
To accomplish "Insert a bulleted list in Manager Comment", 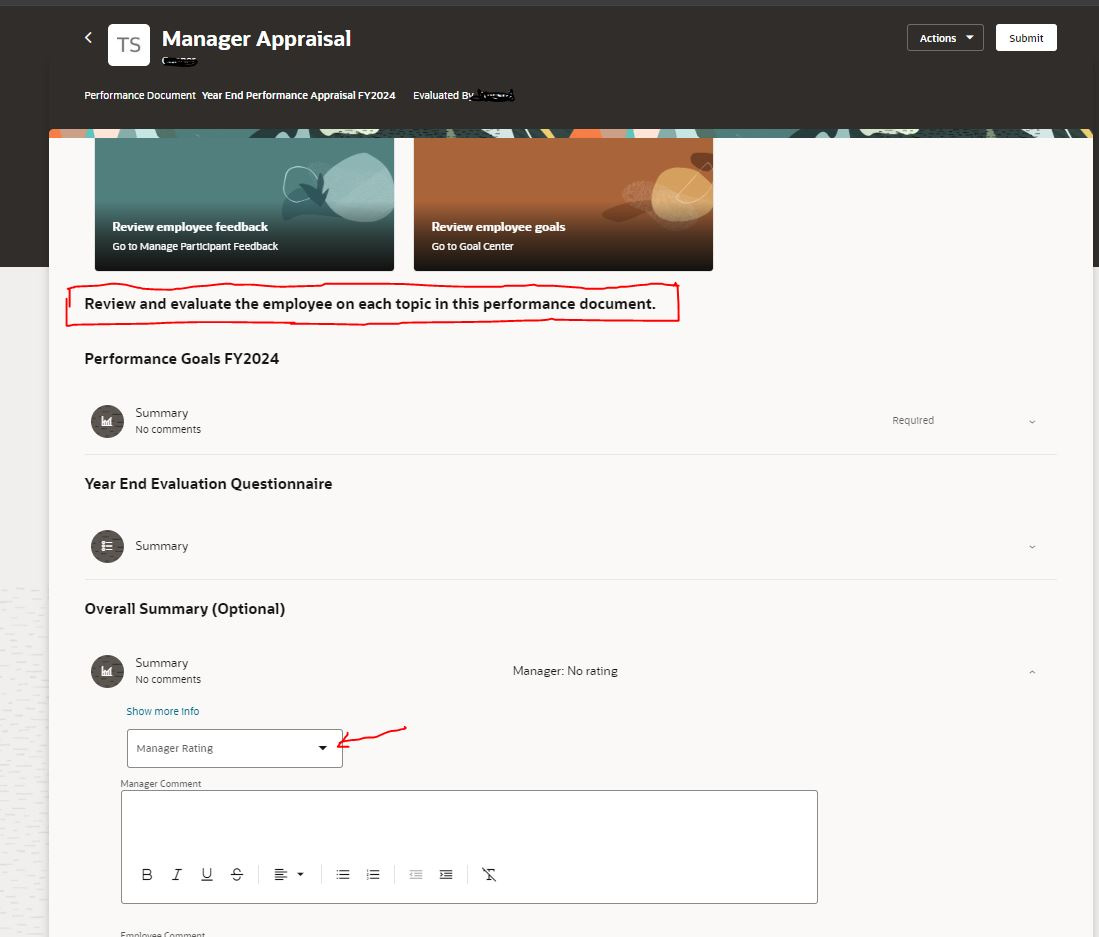I will [343, 874].
